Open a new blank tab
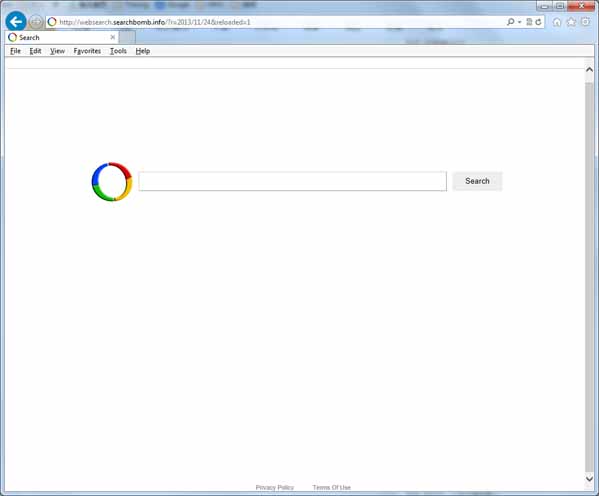599x496 pixels. [x=127, y=37]
